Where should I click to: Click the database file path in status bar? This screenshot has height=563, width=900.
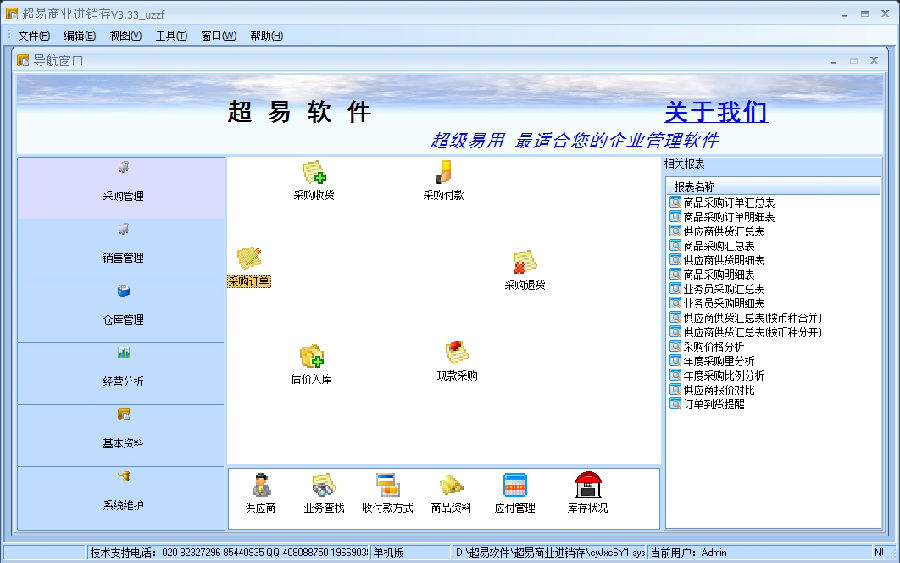point(549,552)
